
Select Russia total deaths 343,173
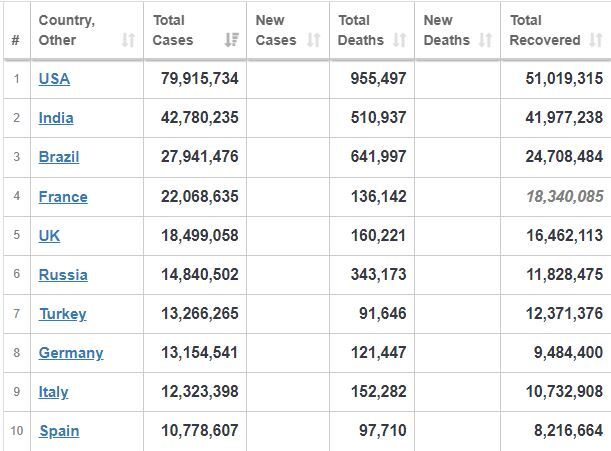(378, 274)
